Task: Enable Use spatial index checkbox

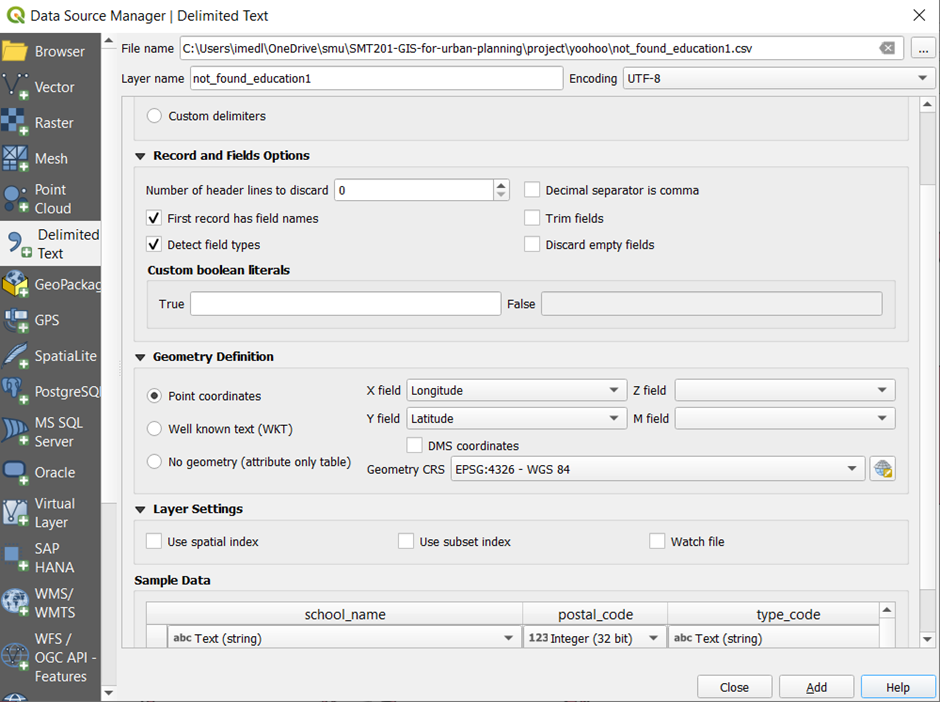Action: tap(154, 541)
